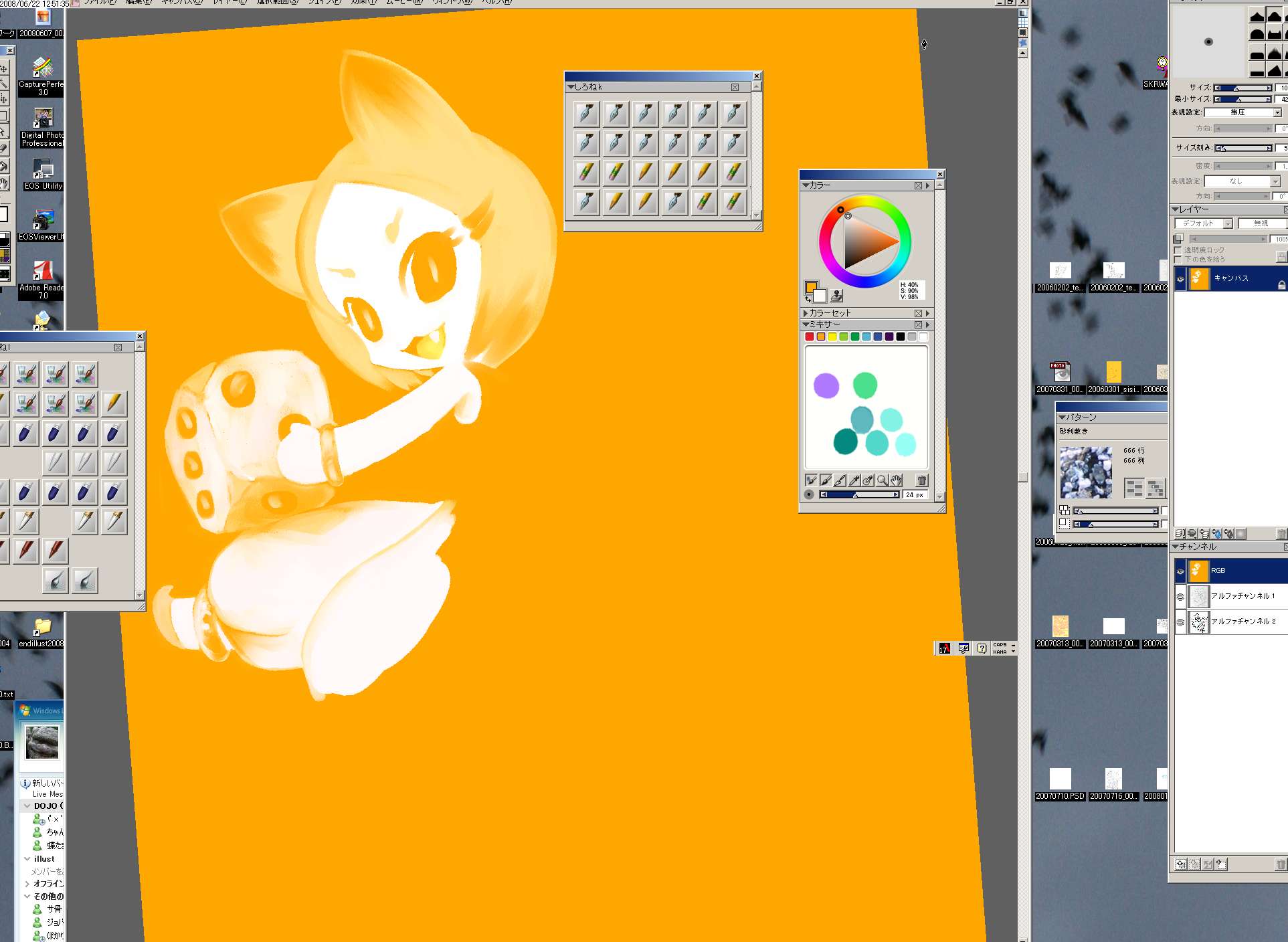Clear mixer pad with trash icon
The image size is (1288, 942).
pyautogui.click(x=921, y=480)
